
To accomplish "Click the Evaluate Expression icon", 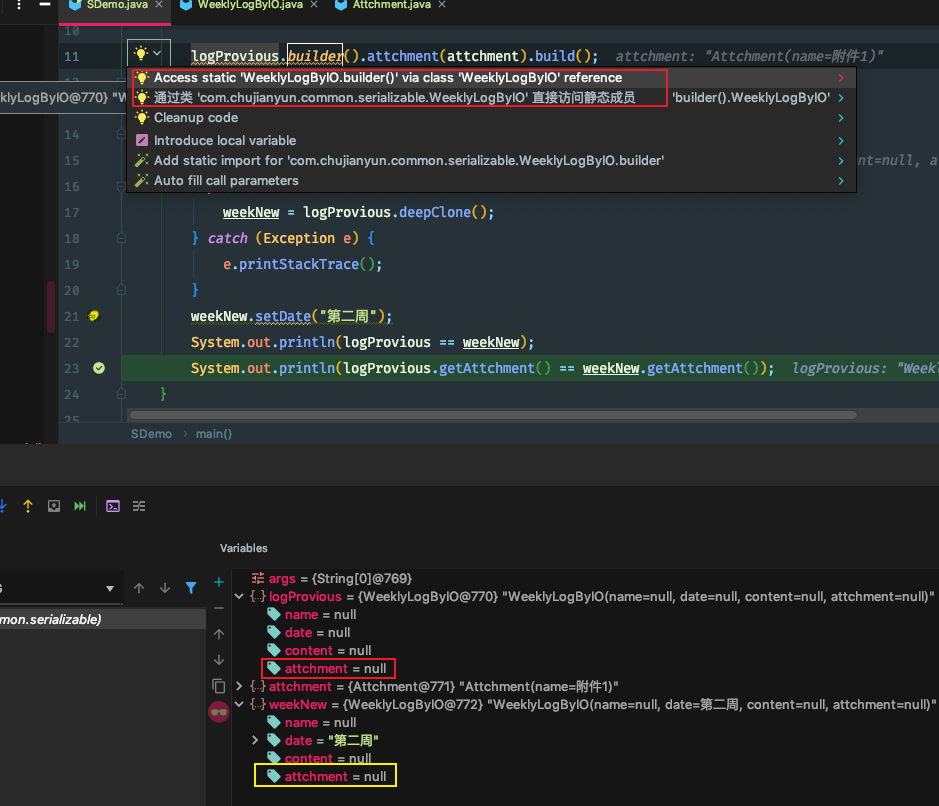I will pos(113,506).
